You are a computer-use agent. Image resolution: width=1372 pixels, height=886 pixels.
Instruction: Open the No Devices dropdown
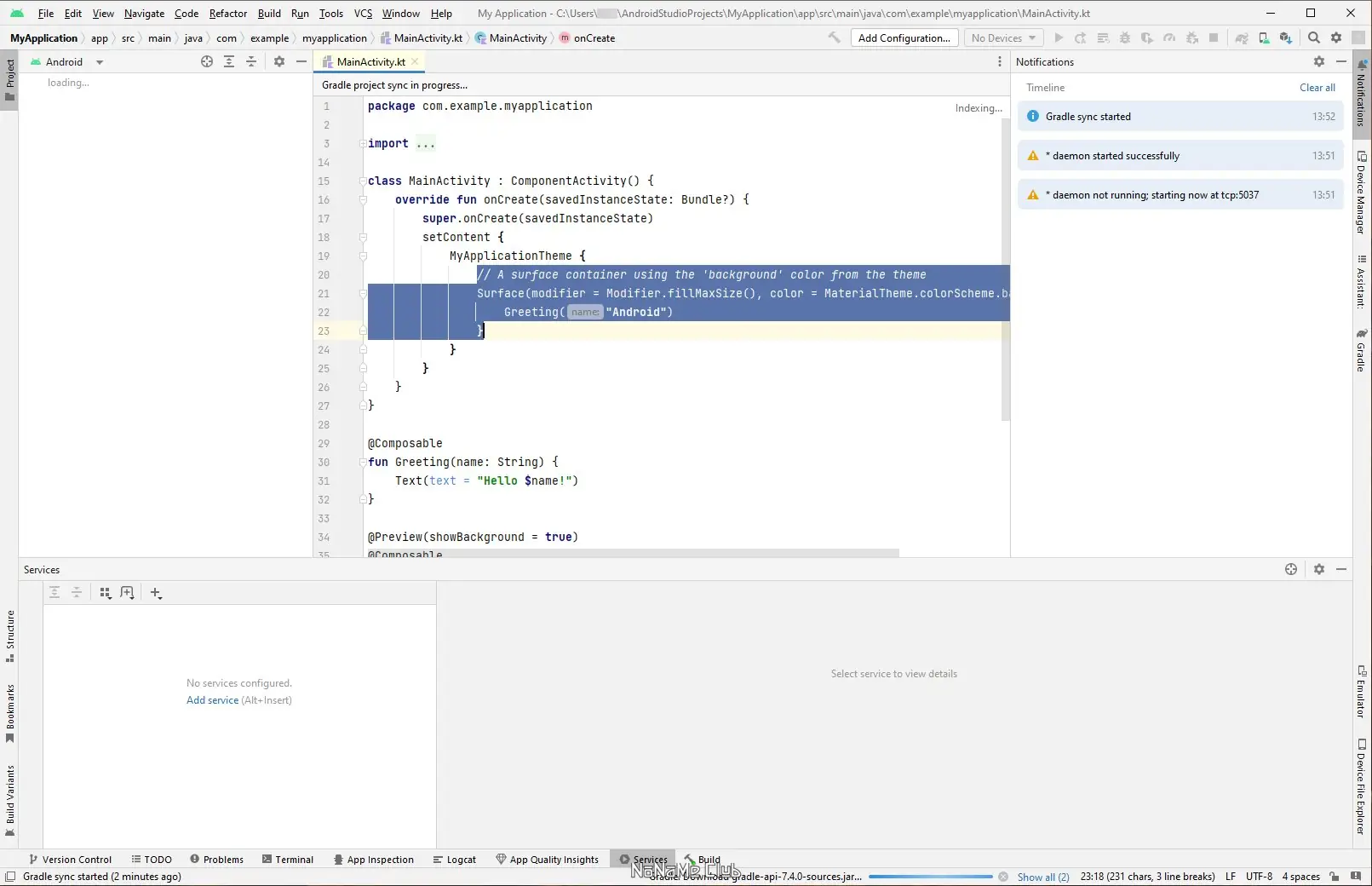point(1002,37)
